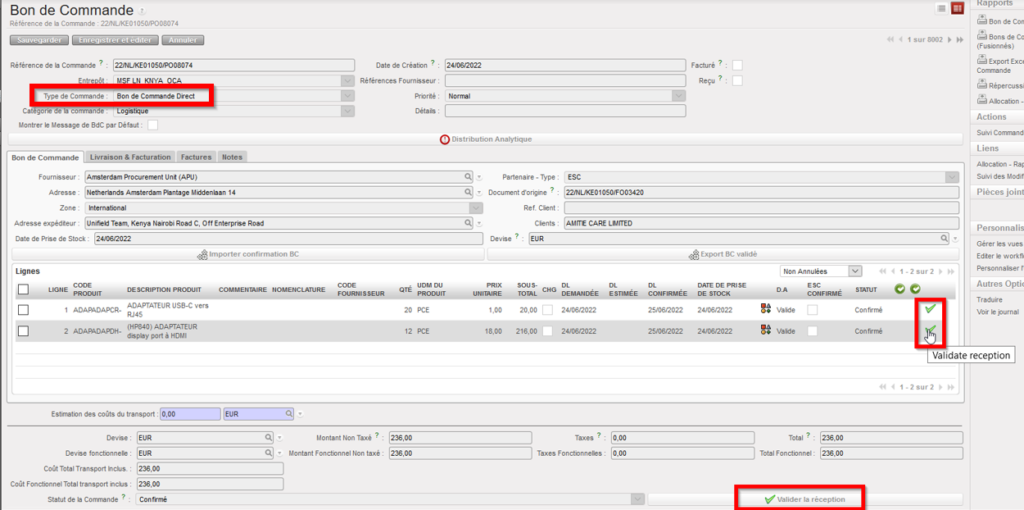This screenshot has height=510, width=1024.
Task: Switch to Livraison & Facturation tab
Action: (x=131, y=157)
